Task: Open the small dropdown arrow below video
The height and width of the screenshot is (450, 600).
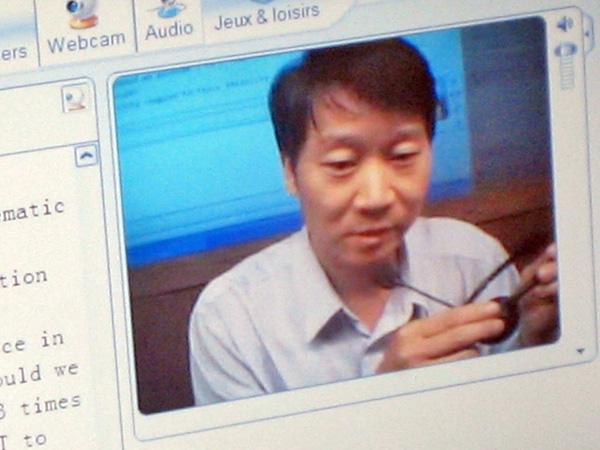Action: coord(581,351)
